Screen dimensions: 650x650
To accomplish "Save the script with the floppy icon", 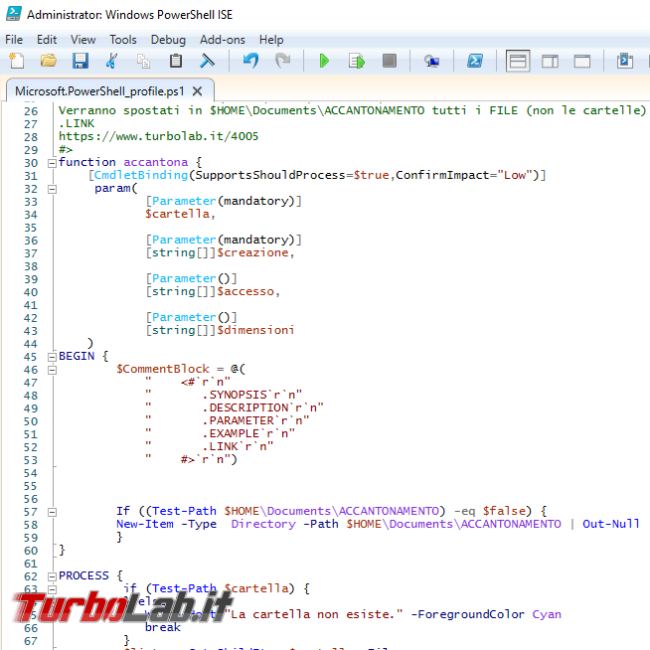I will pyautogui.click(x=80, y=61).
